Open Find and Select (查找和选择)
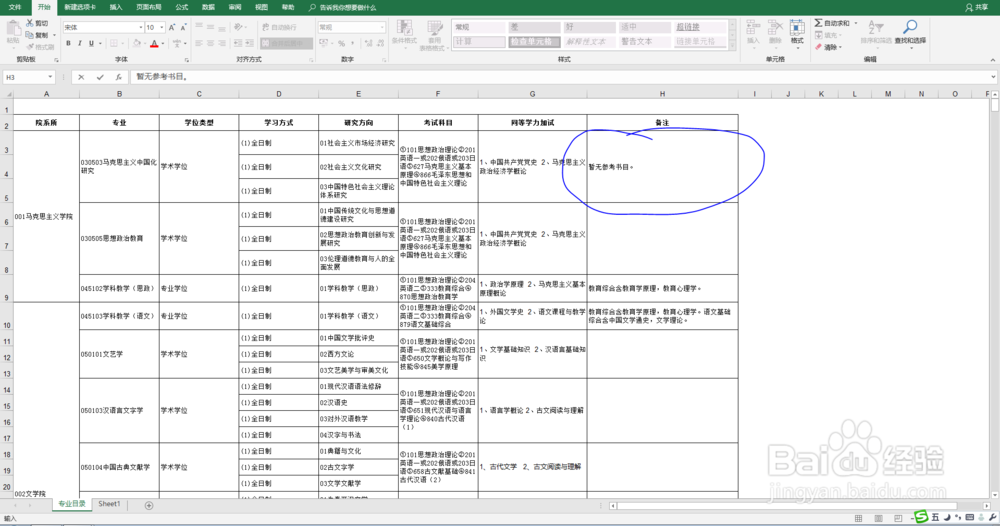Viewport: 1000px width, 526px height. pos(910,32)
